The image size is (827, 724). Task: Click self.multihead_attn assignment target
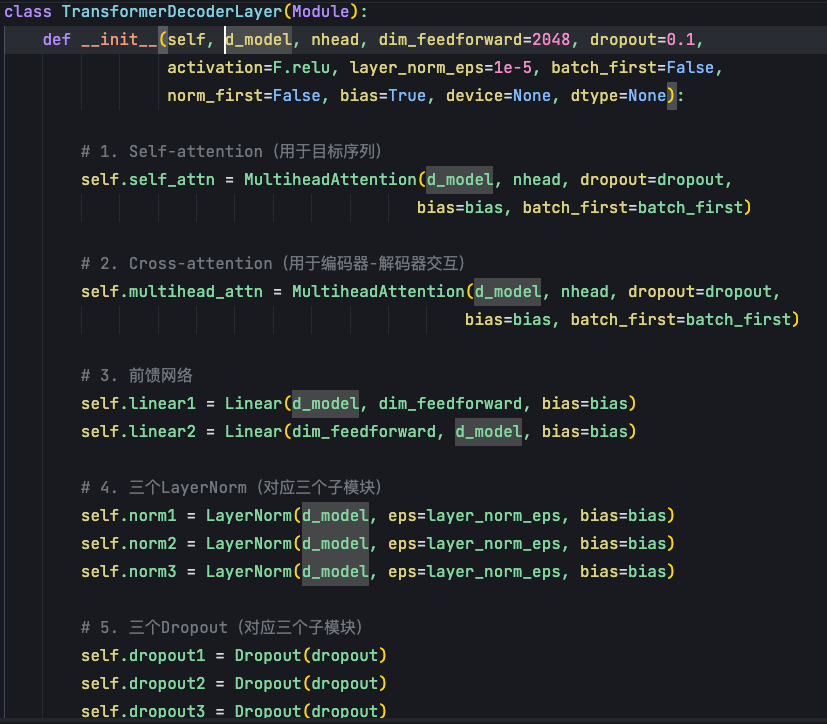coord(172,291)
